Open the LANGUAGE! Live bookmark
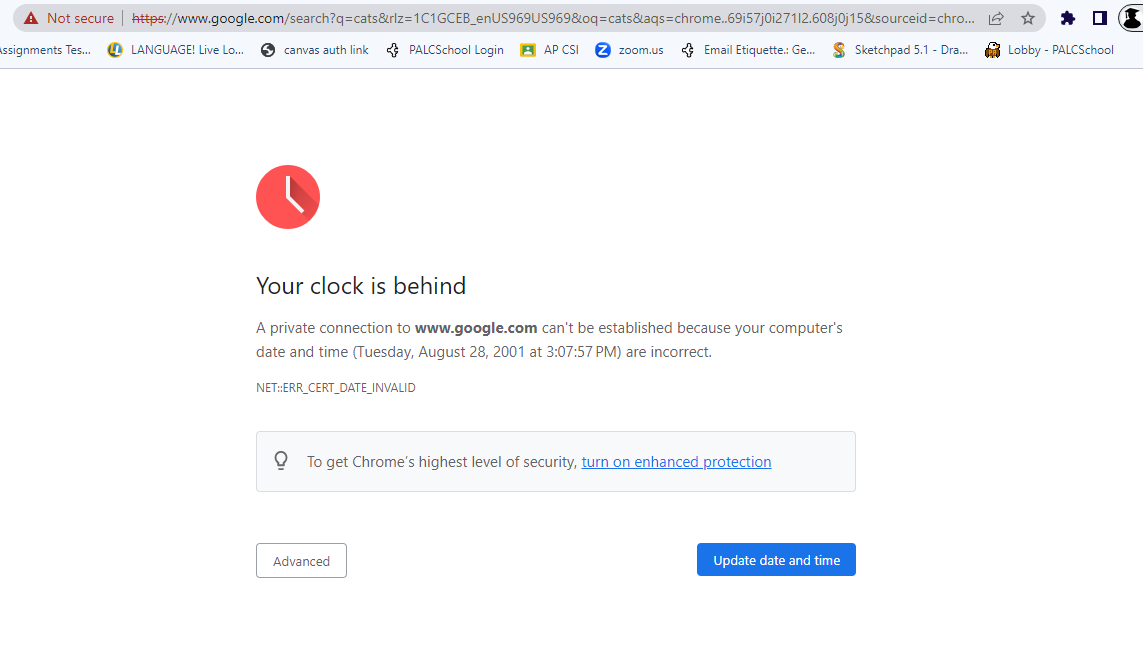Image resolution: width=1143 pixels, height=660 pixels. 176,50
